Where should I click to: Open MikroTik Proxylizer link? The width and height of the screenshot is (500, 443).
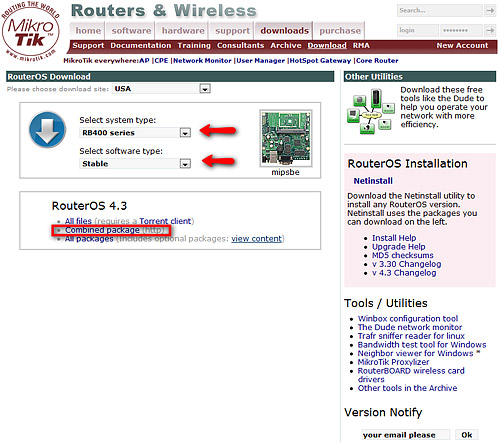click(393, 362)
